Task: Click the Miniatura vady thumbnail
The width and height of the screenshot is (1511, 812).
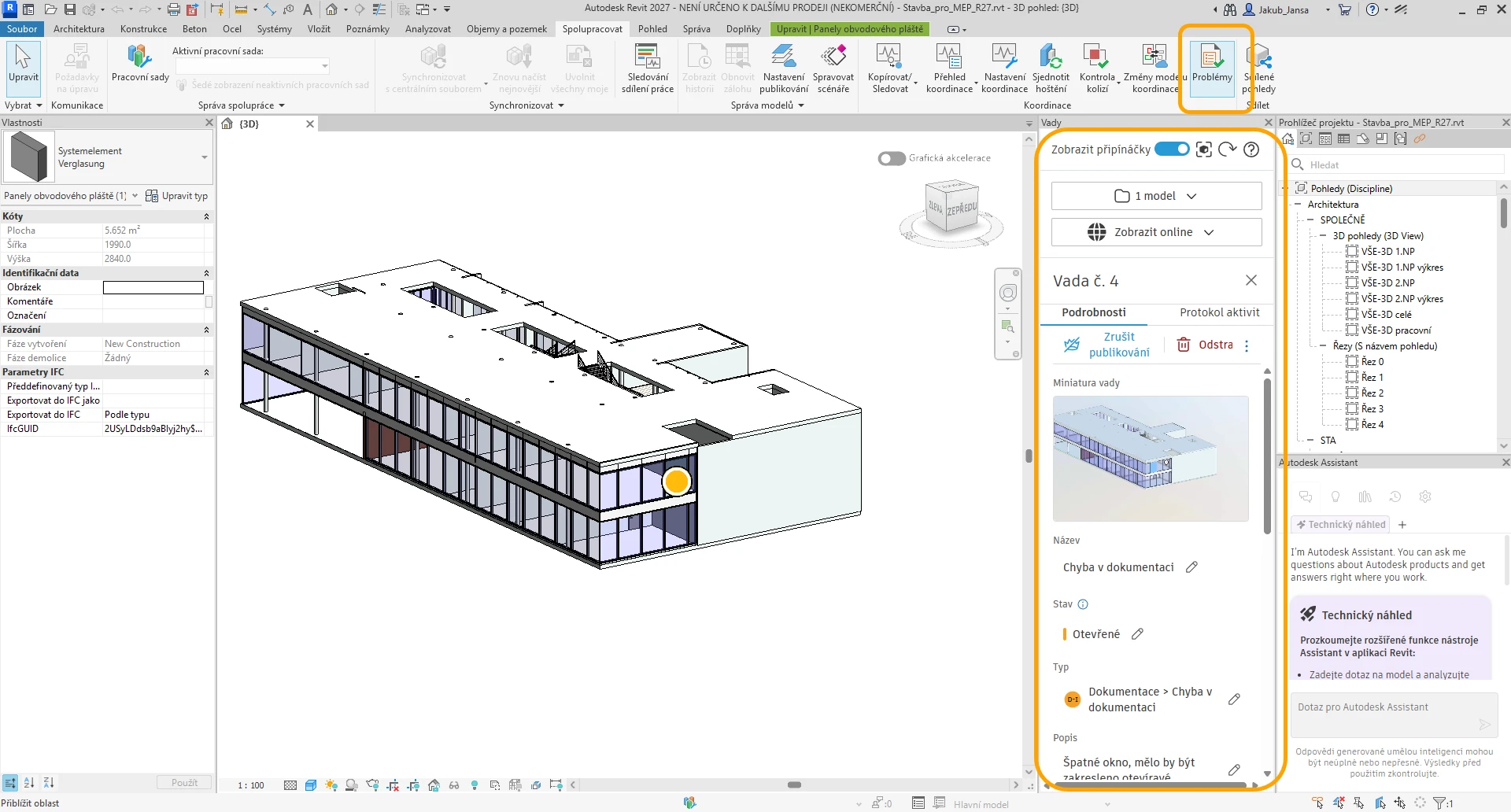Action: (1151, 458)
